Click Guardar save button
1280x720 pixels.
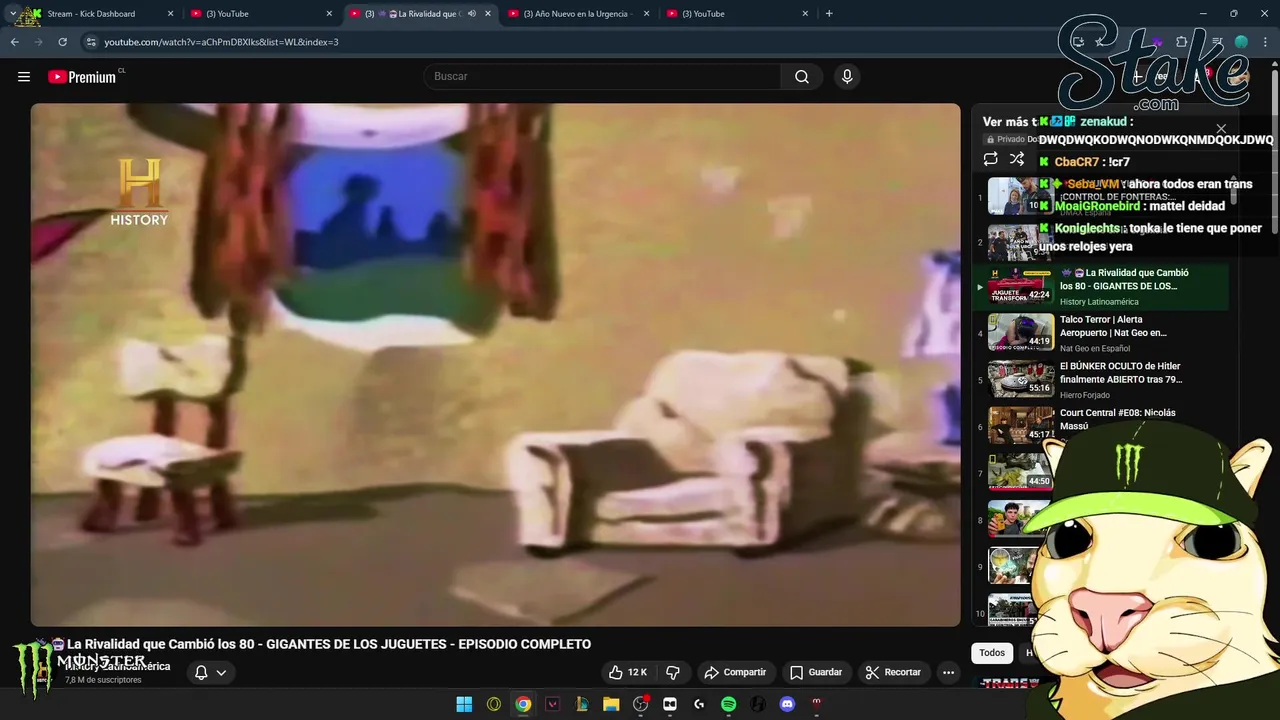coord(816,672)
